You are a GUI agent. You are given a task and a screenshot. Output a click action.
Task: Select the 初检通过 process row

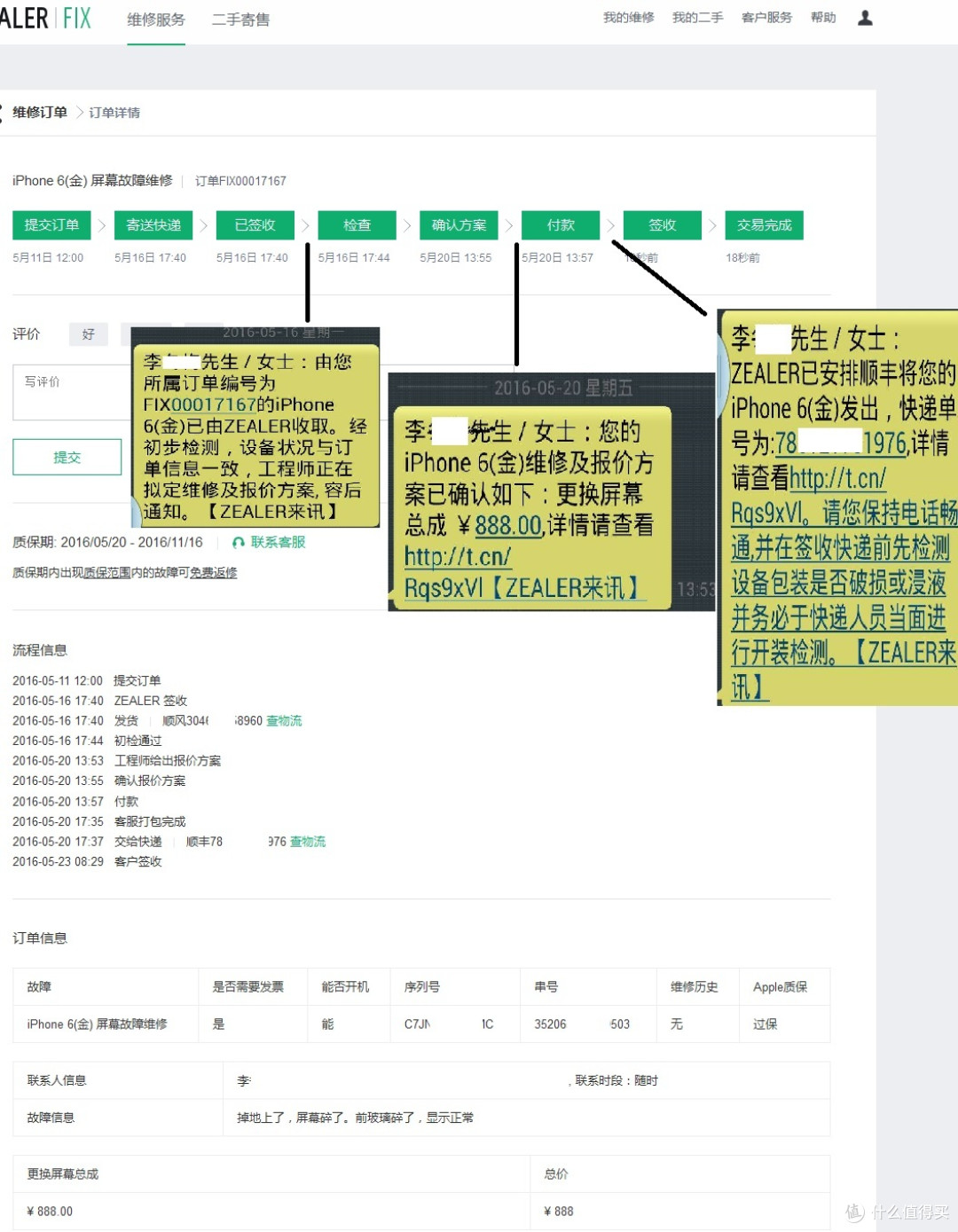coord(87,741)
